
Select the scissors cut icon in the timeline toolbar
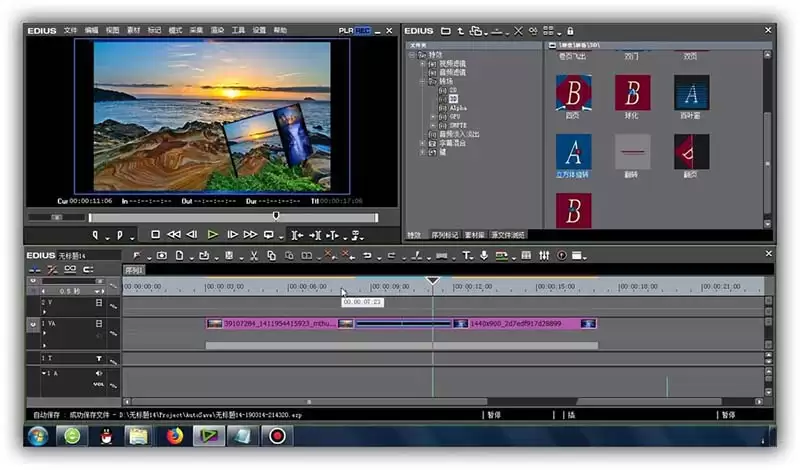pos(254,256)
